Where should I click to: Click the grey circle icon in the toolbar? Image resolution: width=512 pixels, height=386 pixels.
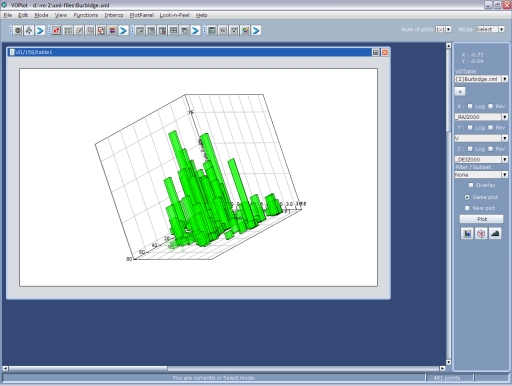18,31
